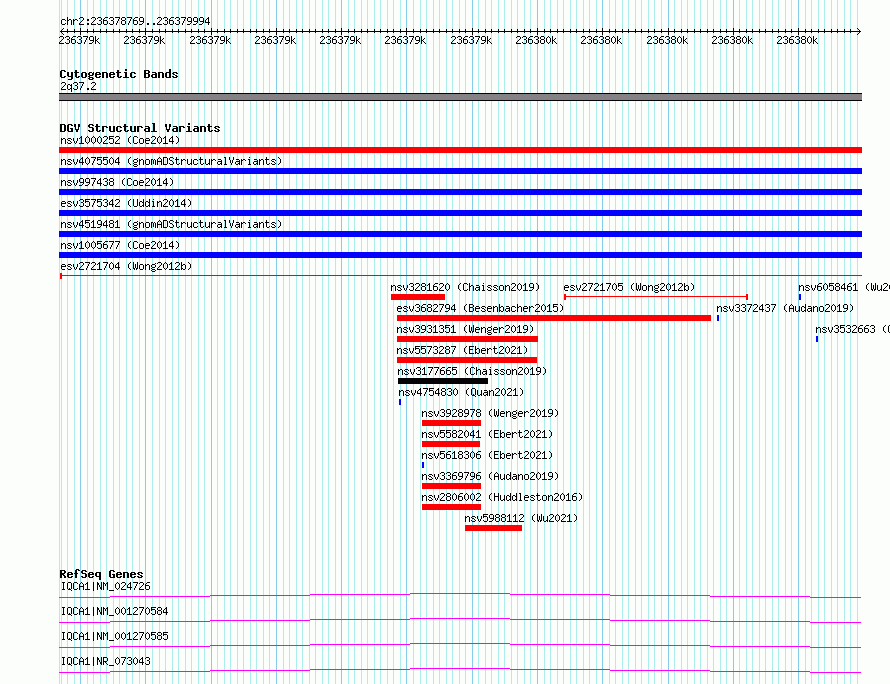The image size is (890, 684).
Task: Open nsv3369796 (Audano2019) variant
Action: (x=490, y=476)
